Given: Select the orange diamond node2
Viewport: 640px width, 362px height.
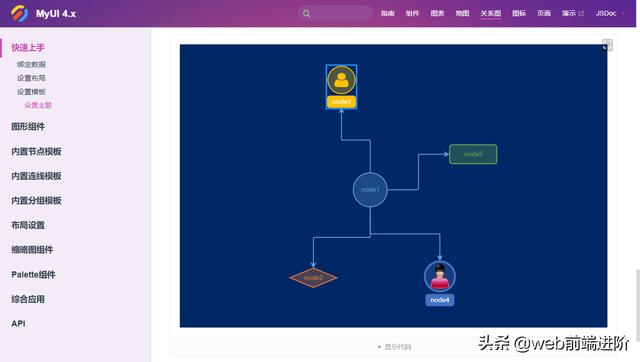Looking at the screenshot, I should (313, 278).
